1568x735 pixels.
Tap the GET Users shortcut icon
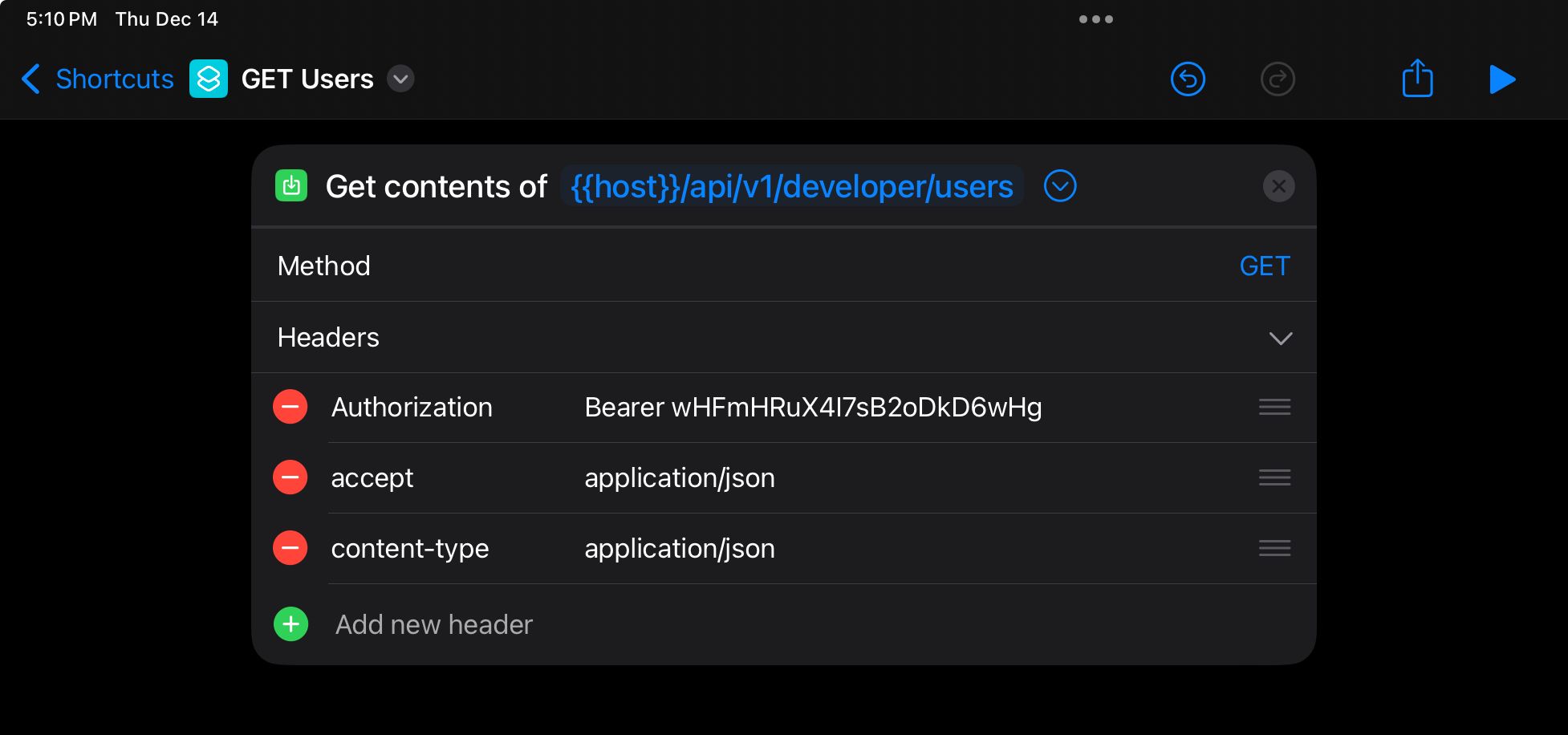point(209,79)
